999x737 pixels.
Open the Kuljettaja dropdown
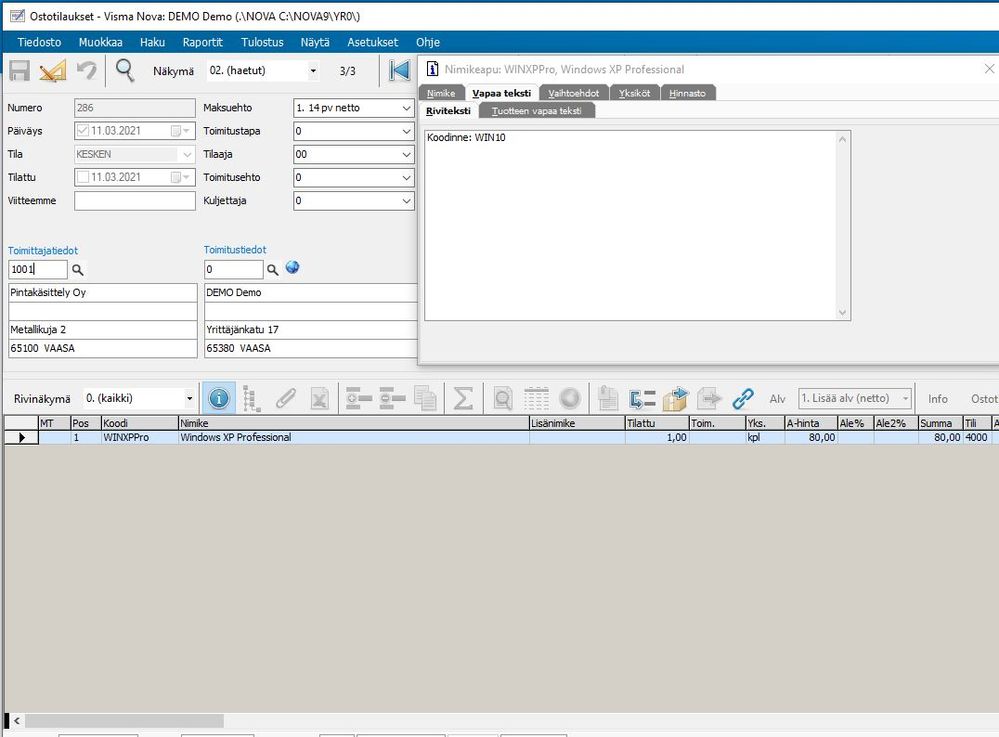point(406,201)
